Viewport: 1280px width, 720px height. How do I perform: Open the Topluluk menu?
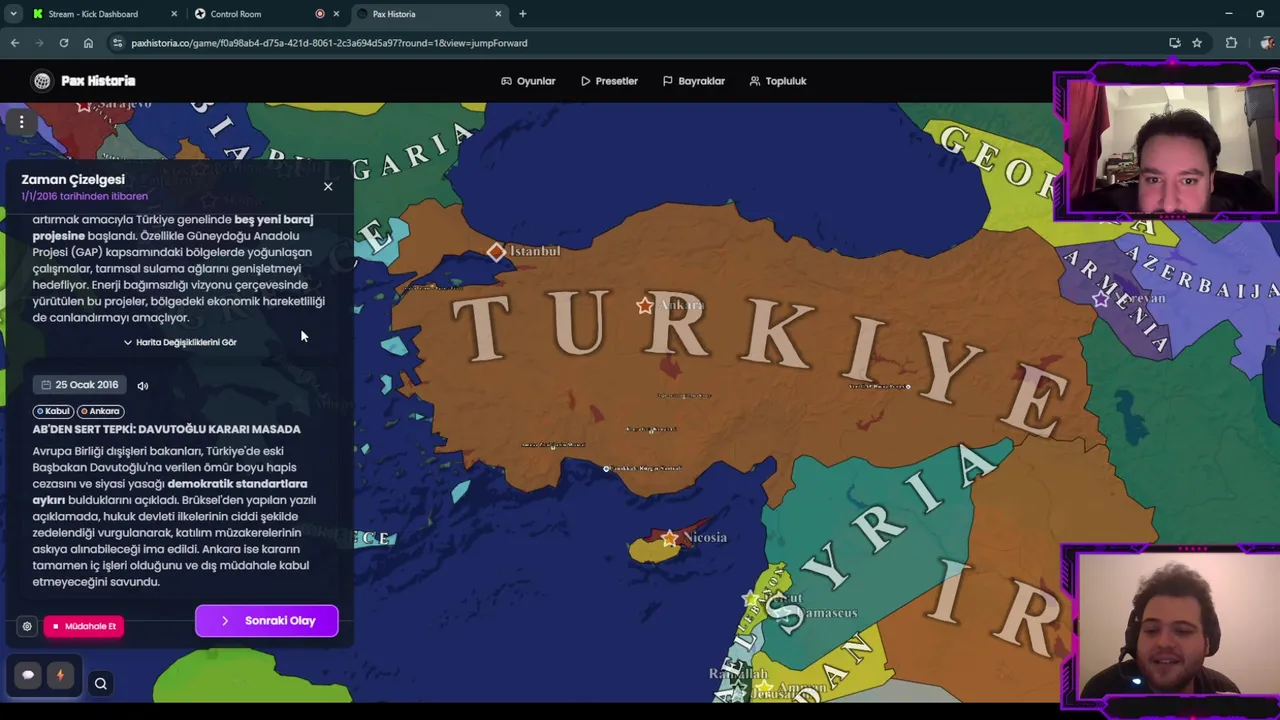click(x=777, y=81)
